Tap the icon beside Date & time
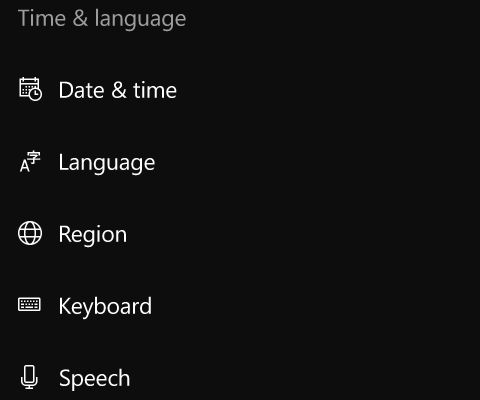 [x=30, y=89]
